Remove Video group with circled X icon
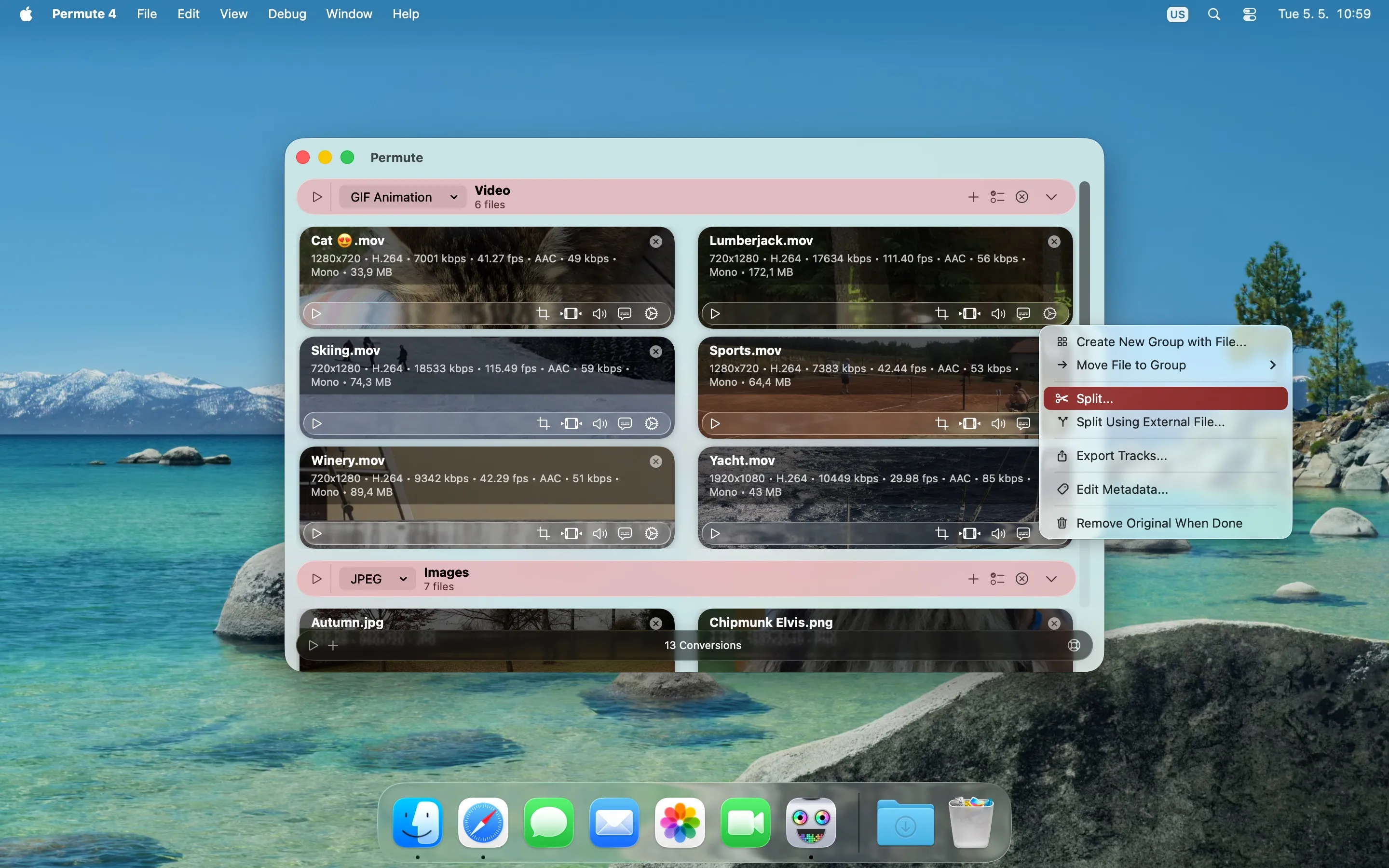 [1022, 197]
